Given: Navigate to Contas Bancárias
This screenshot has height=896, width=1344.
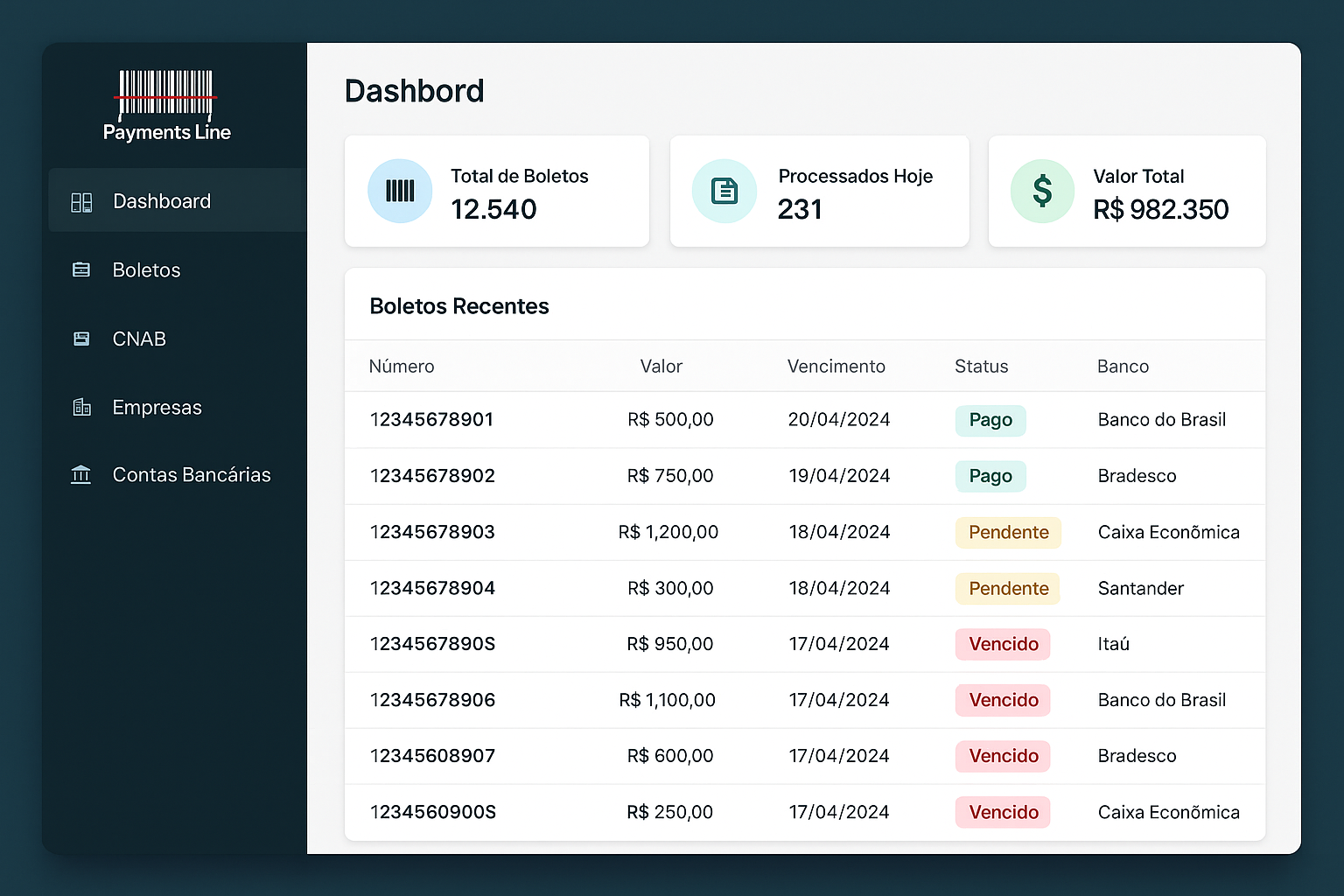Looking at the screenshot, I should click(x=192, y=475).
